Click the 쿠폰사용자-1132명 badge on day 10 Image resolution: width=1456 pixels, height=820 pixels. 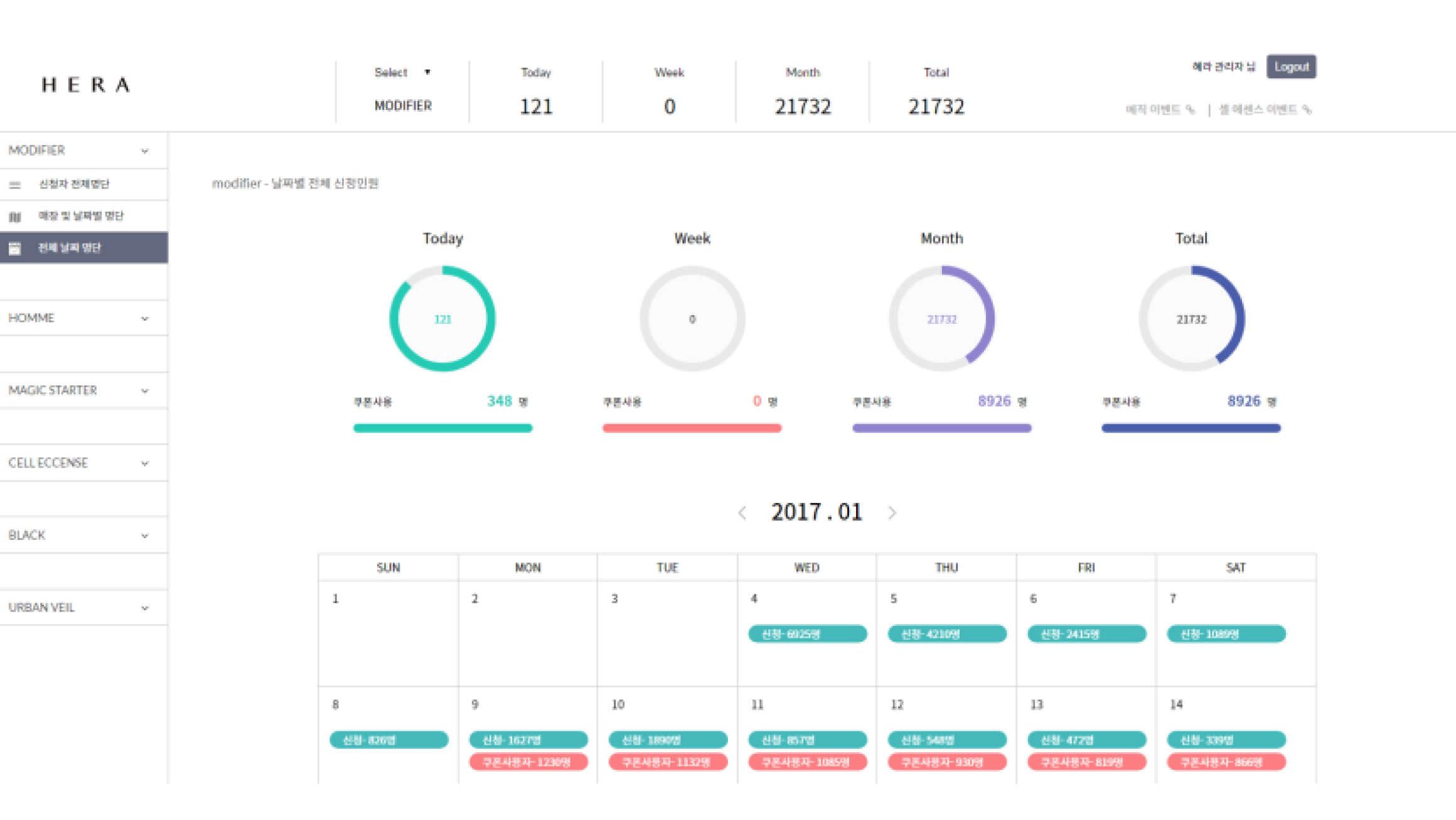668,762
